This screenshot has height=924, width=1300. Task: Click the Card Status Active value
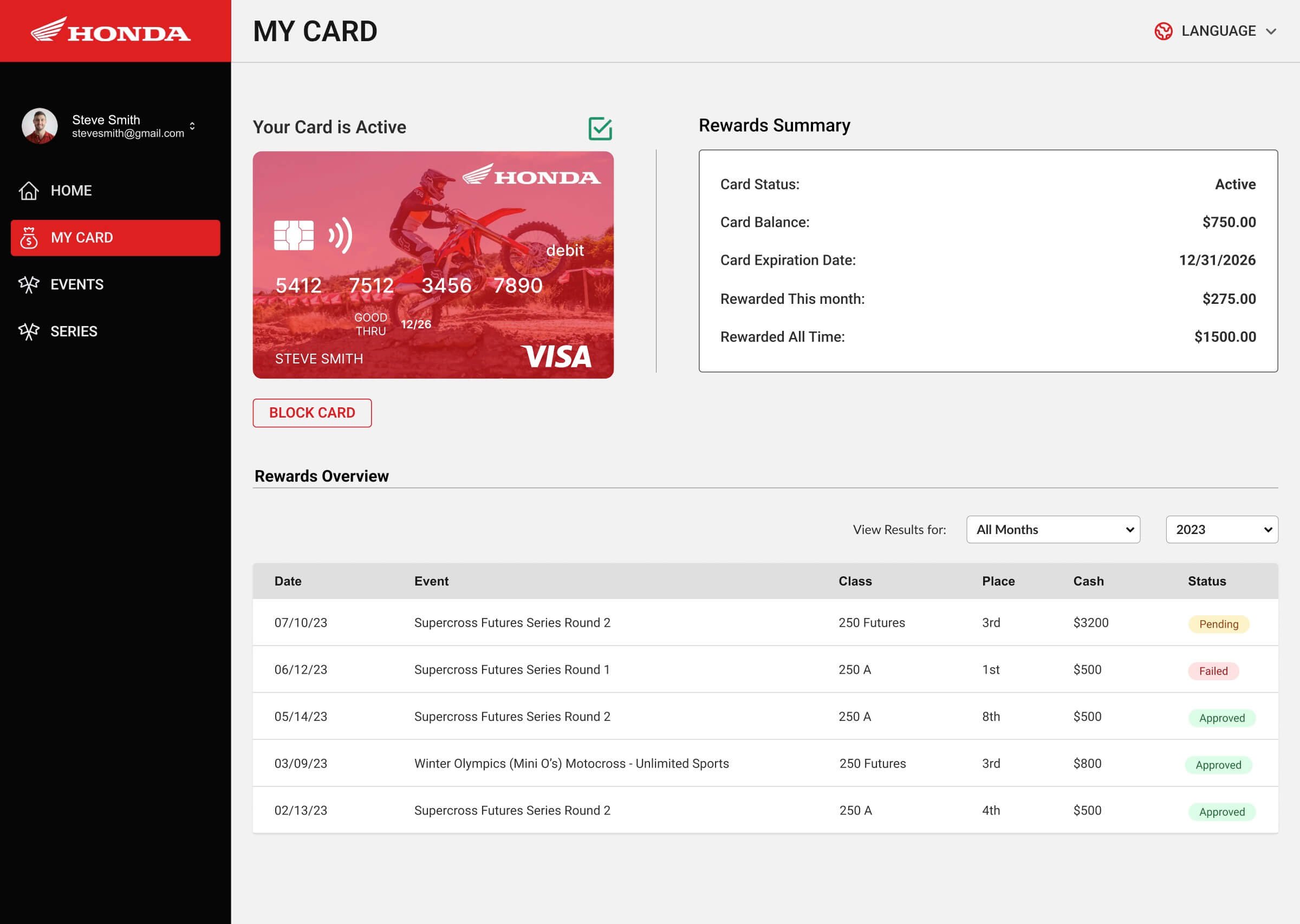tap(1236, 184)
